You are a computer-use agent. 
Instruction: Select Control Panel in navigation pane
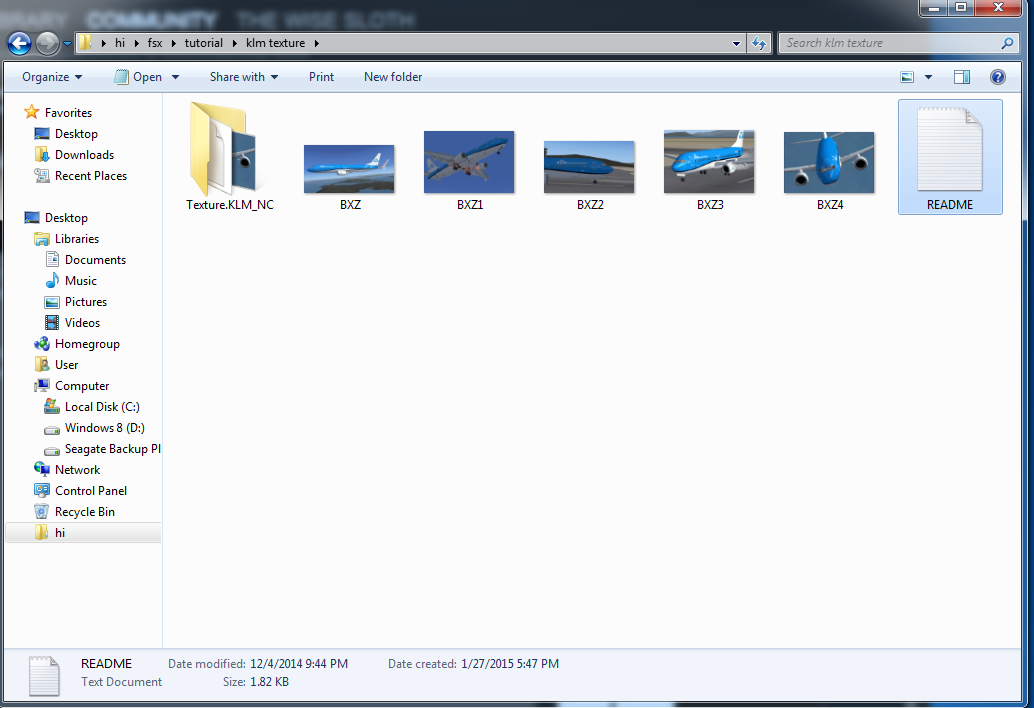tap(90, 490)
